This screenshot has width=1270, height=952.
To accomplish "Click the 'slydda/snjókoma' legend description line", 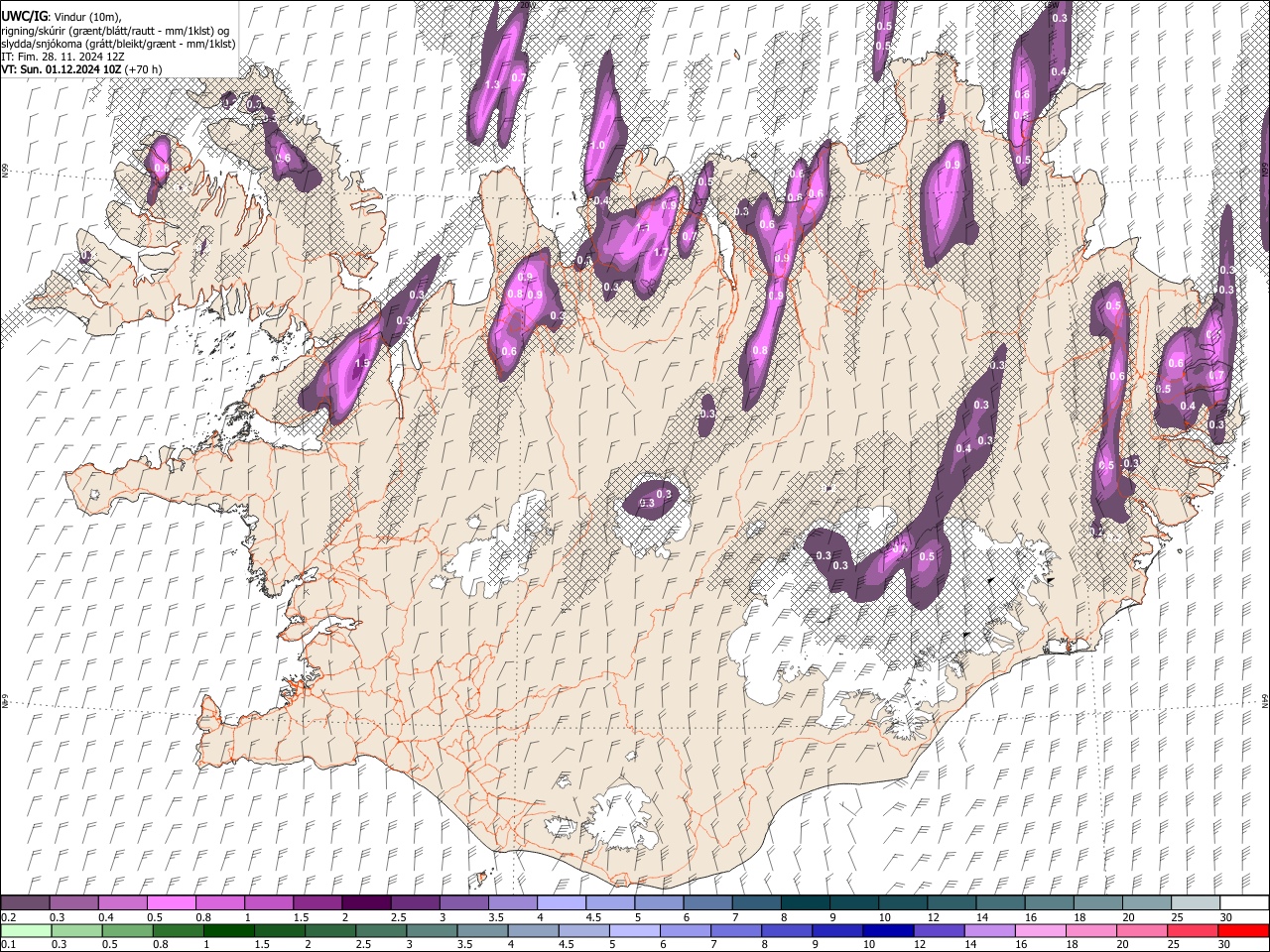I will pyautogui.click(x=118, y=44).
